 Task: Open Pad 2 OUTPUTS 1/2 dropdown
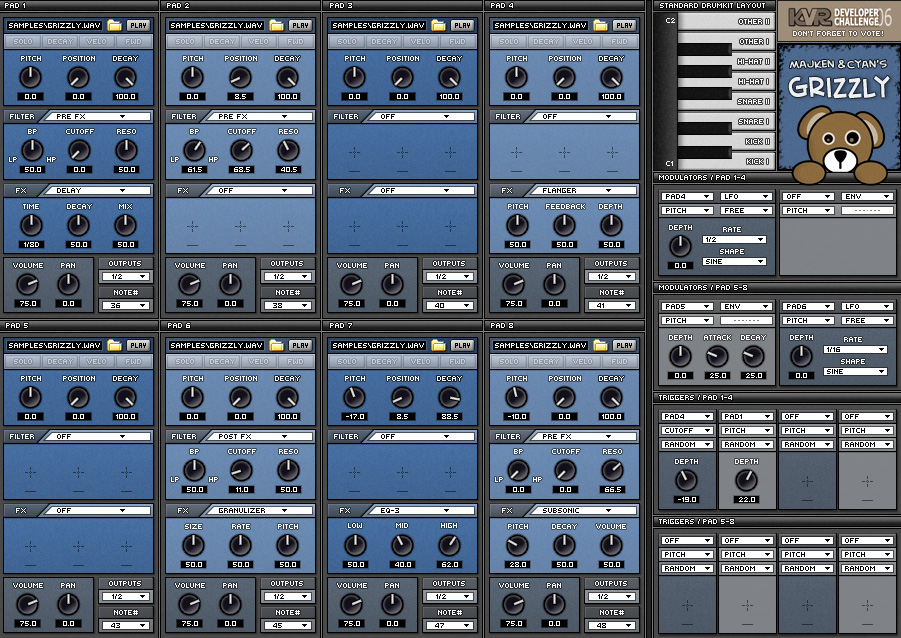click(x=288, y=276)
